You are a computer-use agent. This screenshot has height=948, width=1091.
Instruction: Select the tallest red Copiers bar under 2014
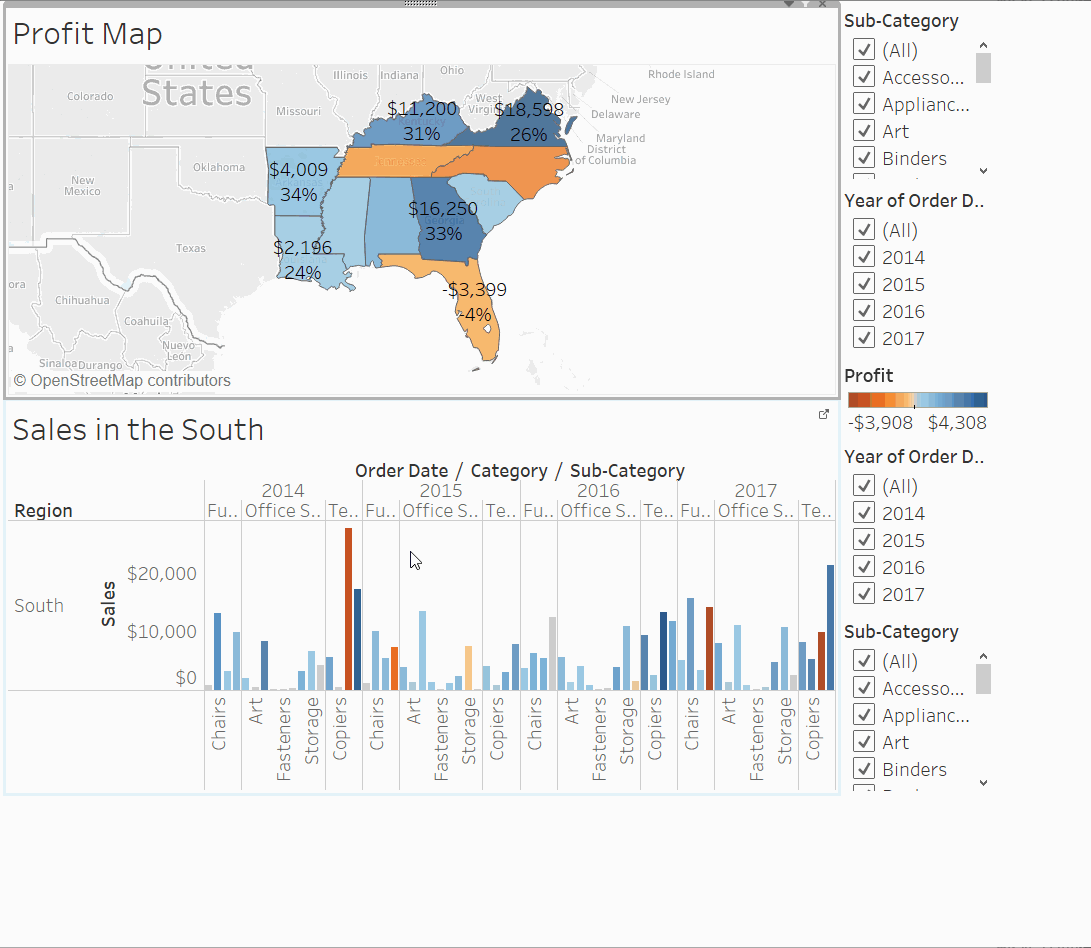pos(348,608)
